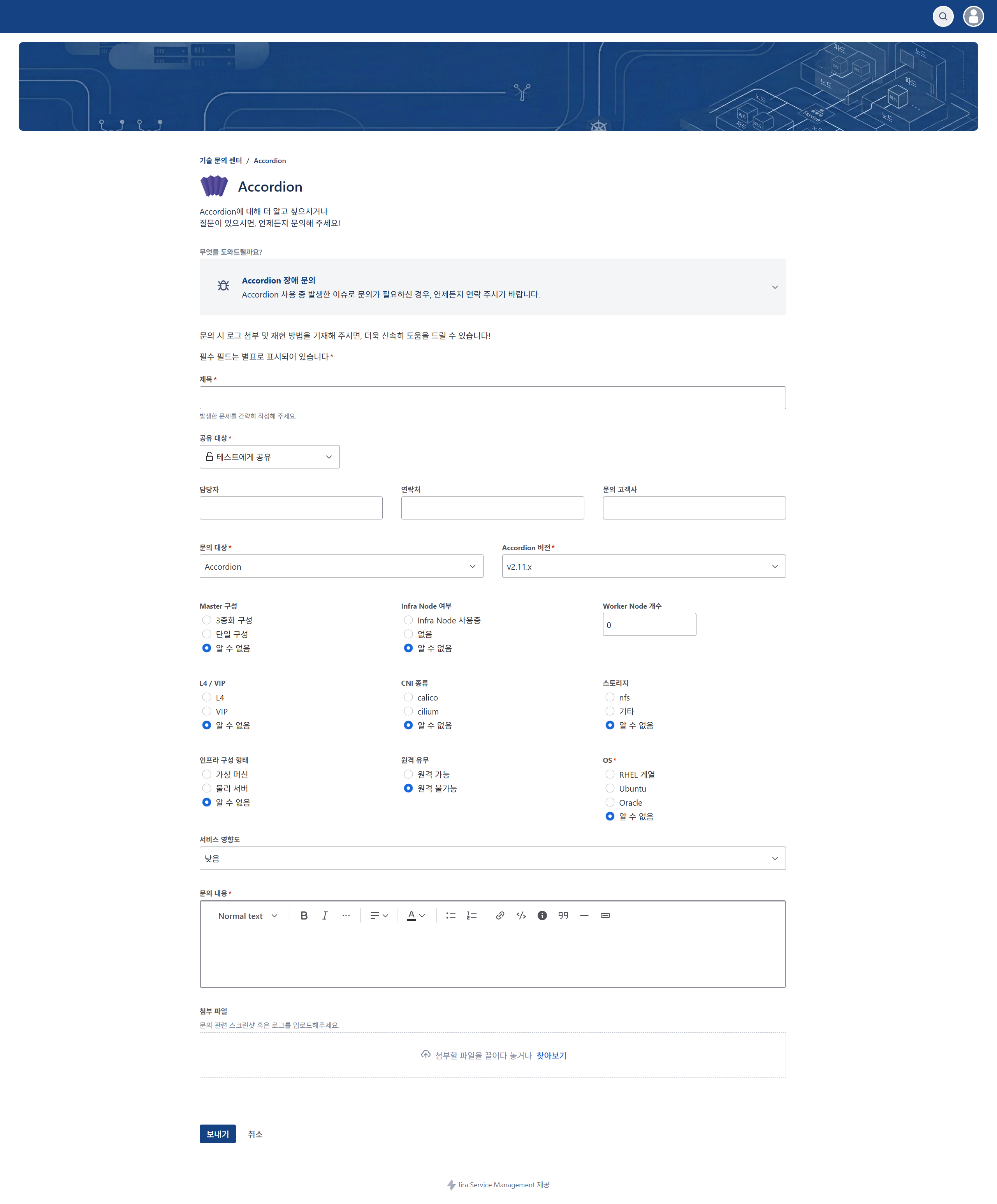Insert an info panel
Viewport: 997px width, 1204px height.
click(x=542, y=915)
